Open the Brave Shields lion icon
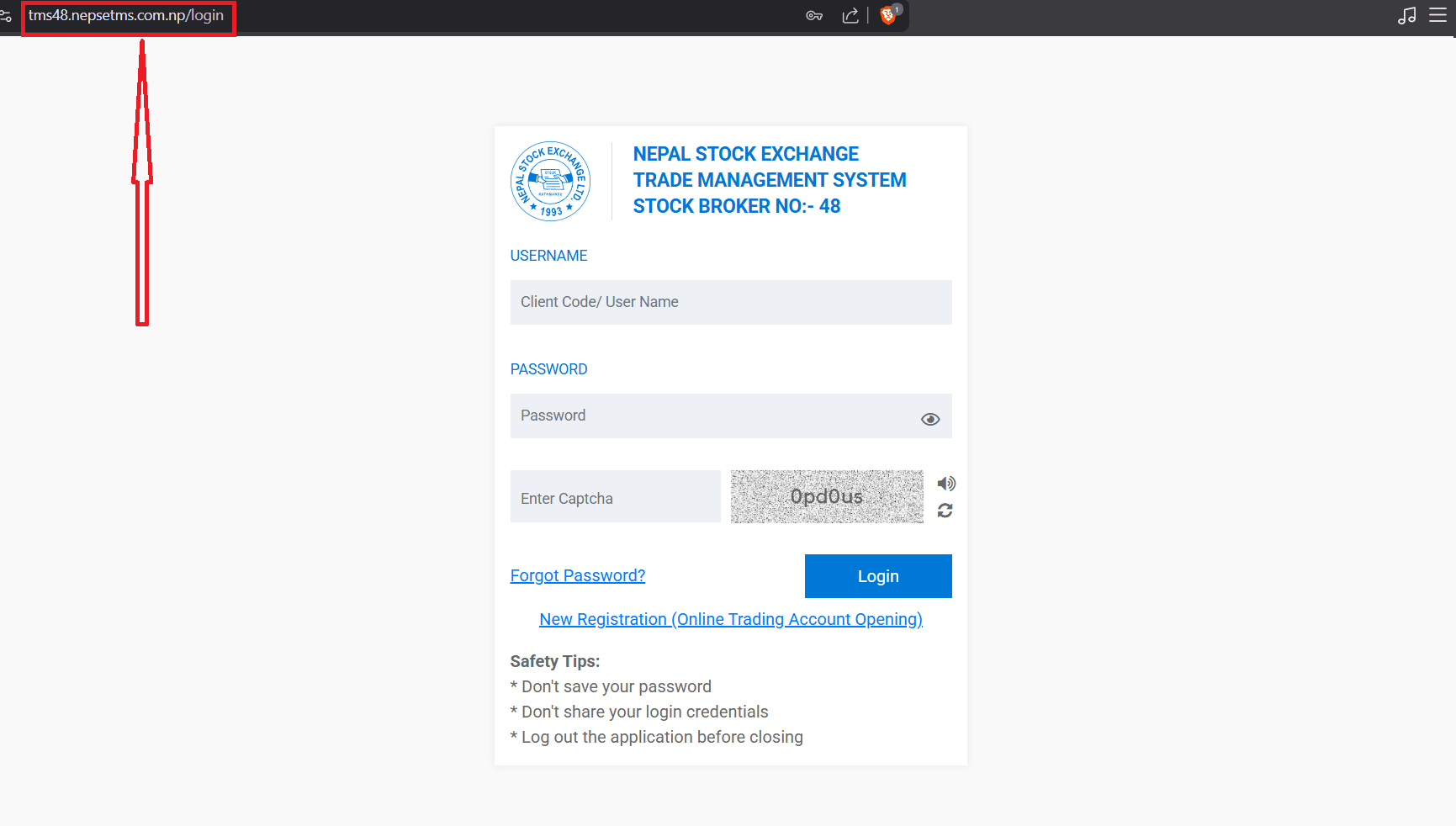The image size is (1456, 826). (888, 15)
